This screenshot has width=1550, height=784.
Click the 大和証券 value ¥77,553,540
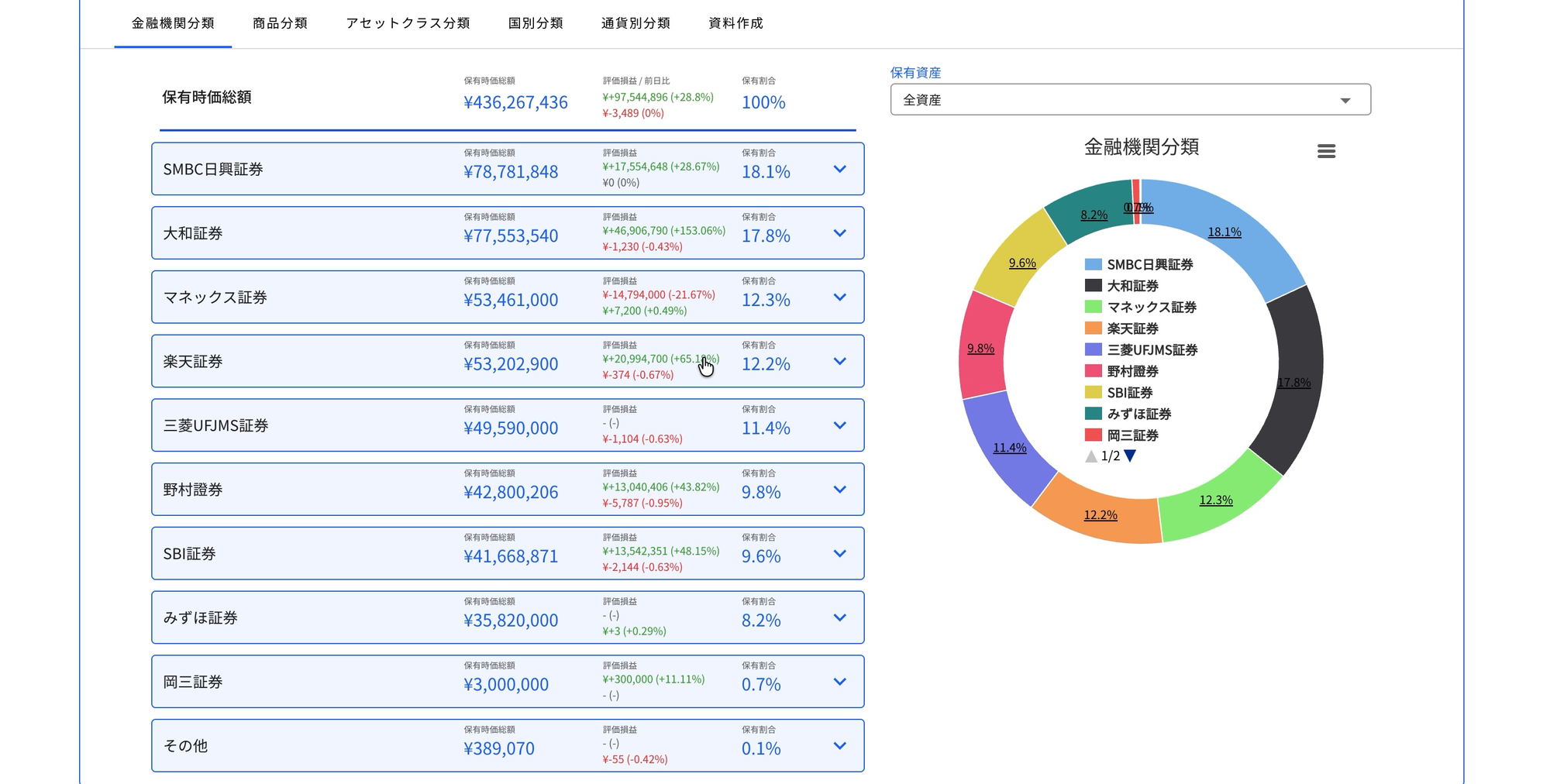pyautogui.click(x=511, y=236)
